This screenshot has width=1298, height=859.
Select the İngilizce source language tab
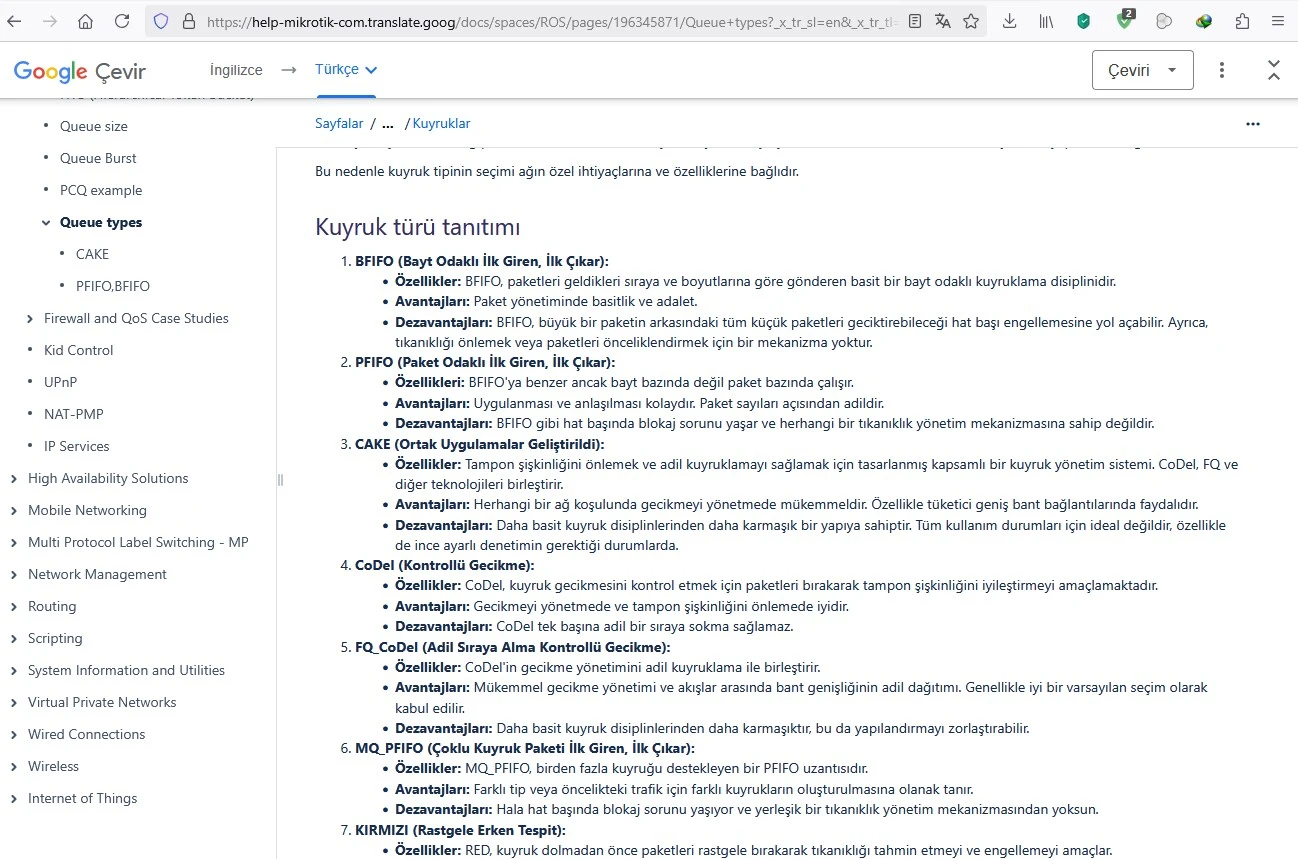236,70
